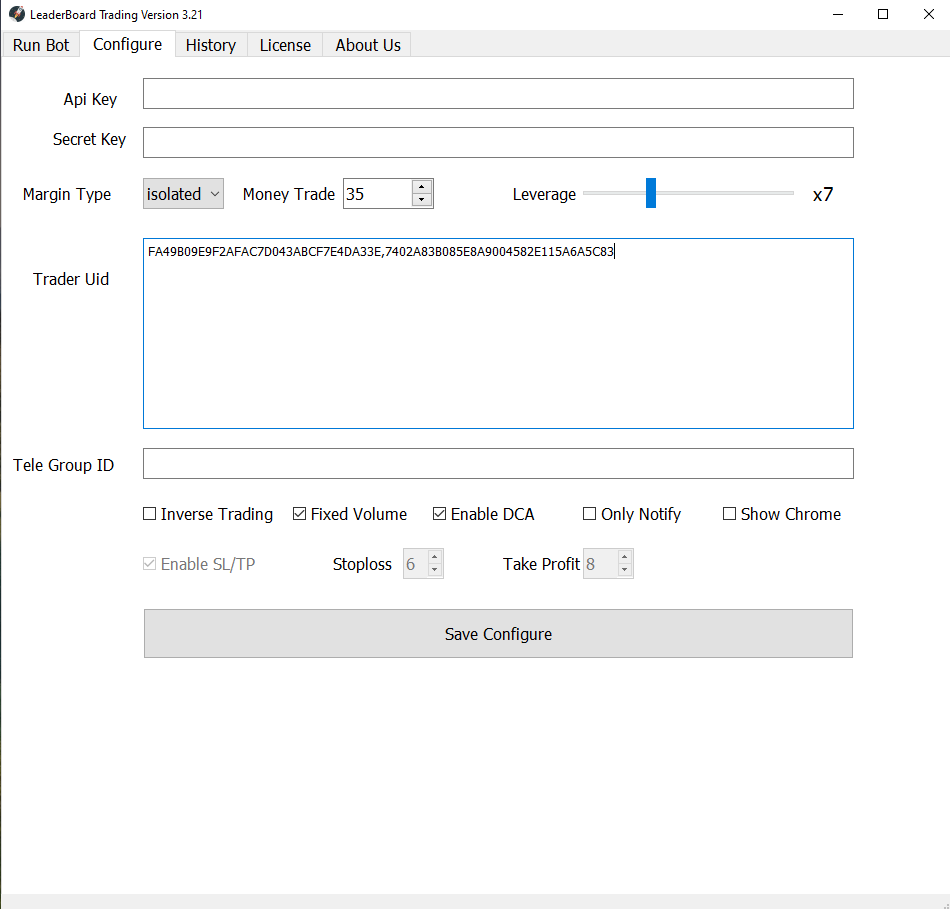
Task: Click the Tele Group ID field
Action: (x=498, y=463)
